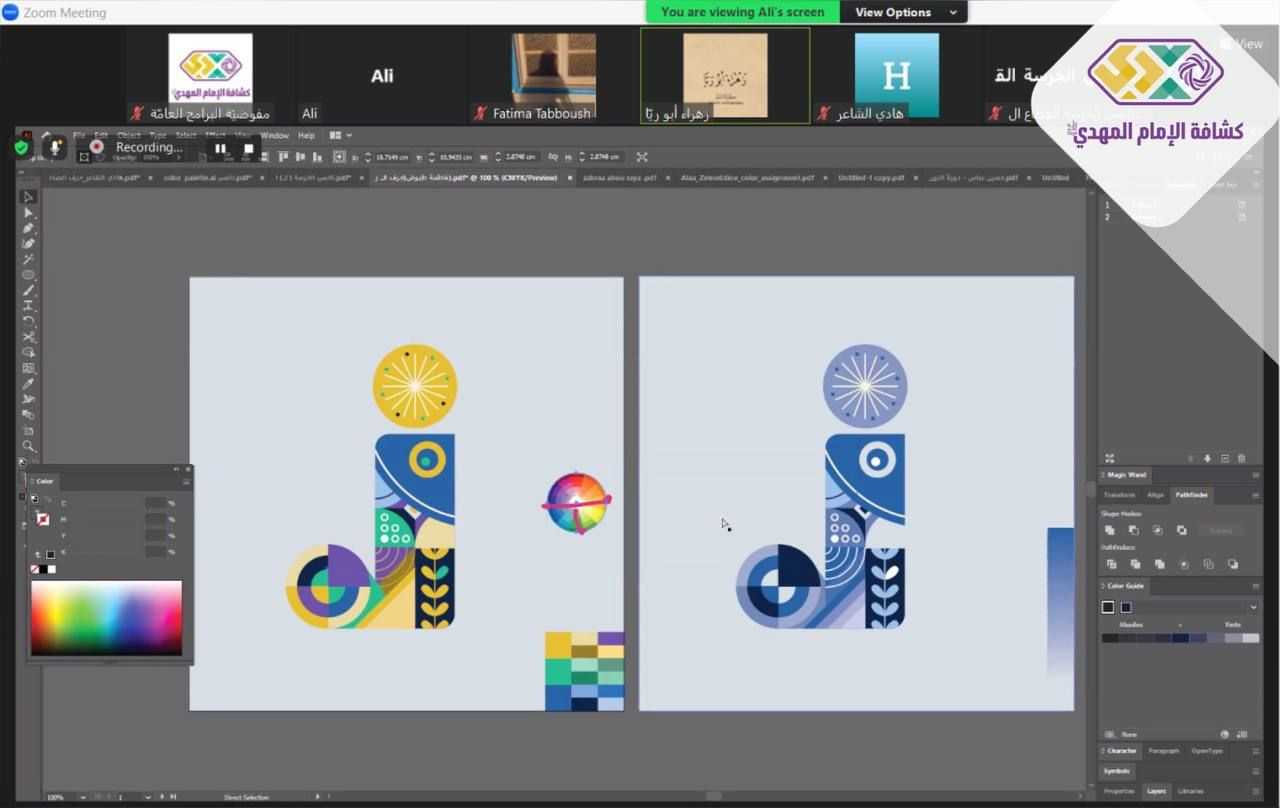
Task: Open the Libraries panel tab
Action: [1190, 791]
